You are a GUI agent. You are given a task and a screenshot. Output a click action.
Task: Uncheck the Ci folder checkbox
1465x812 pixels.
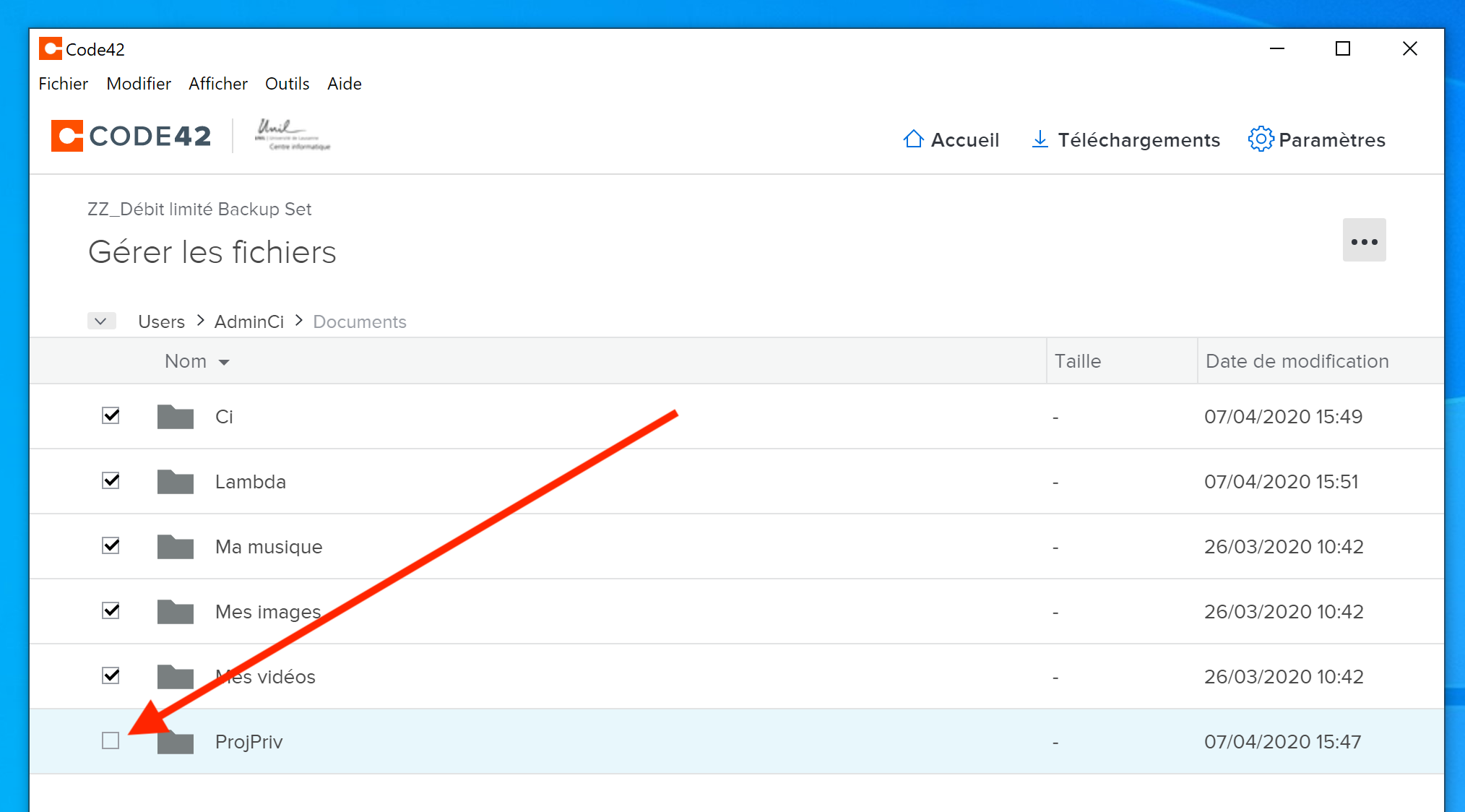(111, 415)
